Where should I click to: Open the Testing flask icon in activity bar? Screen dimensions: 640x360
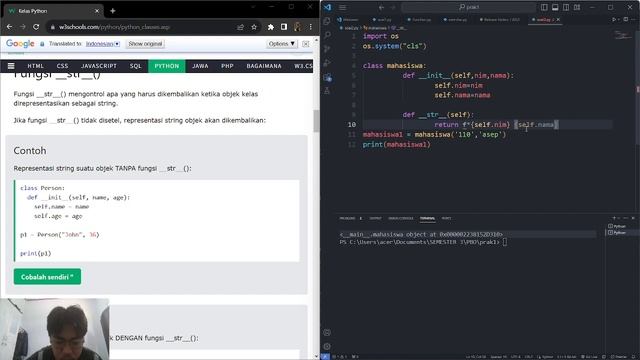(x=327, y=91)
